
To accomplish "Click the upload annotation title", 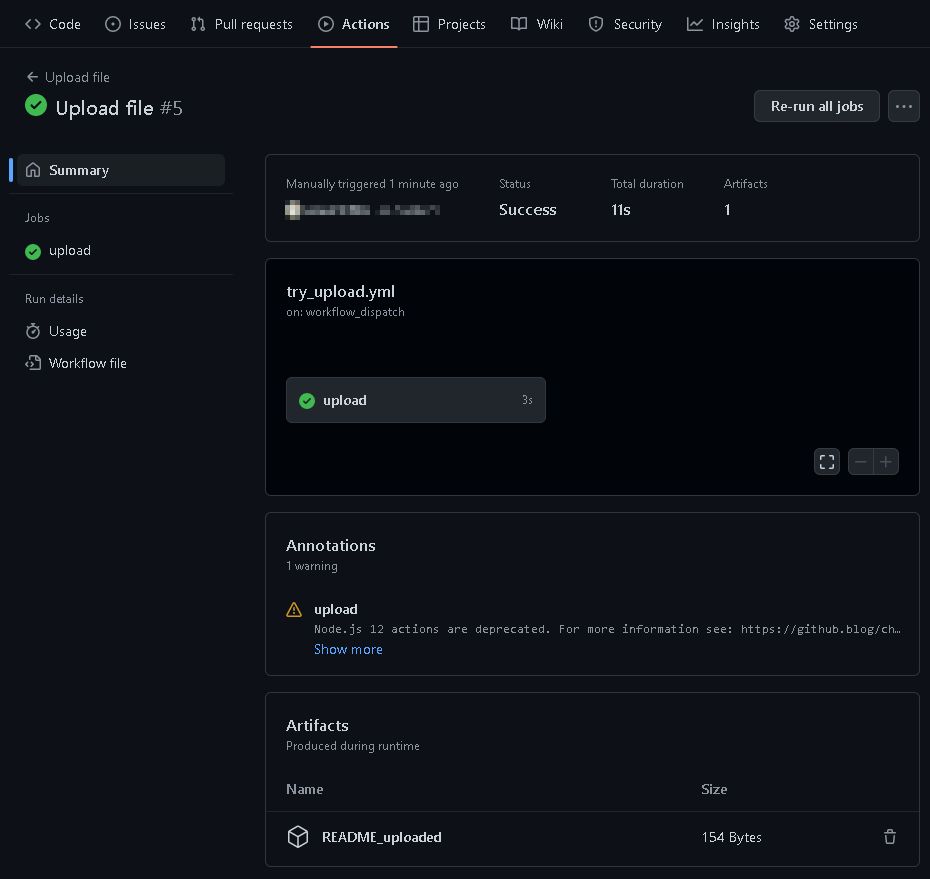I will [336, 609].
